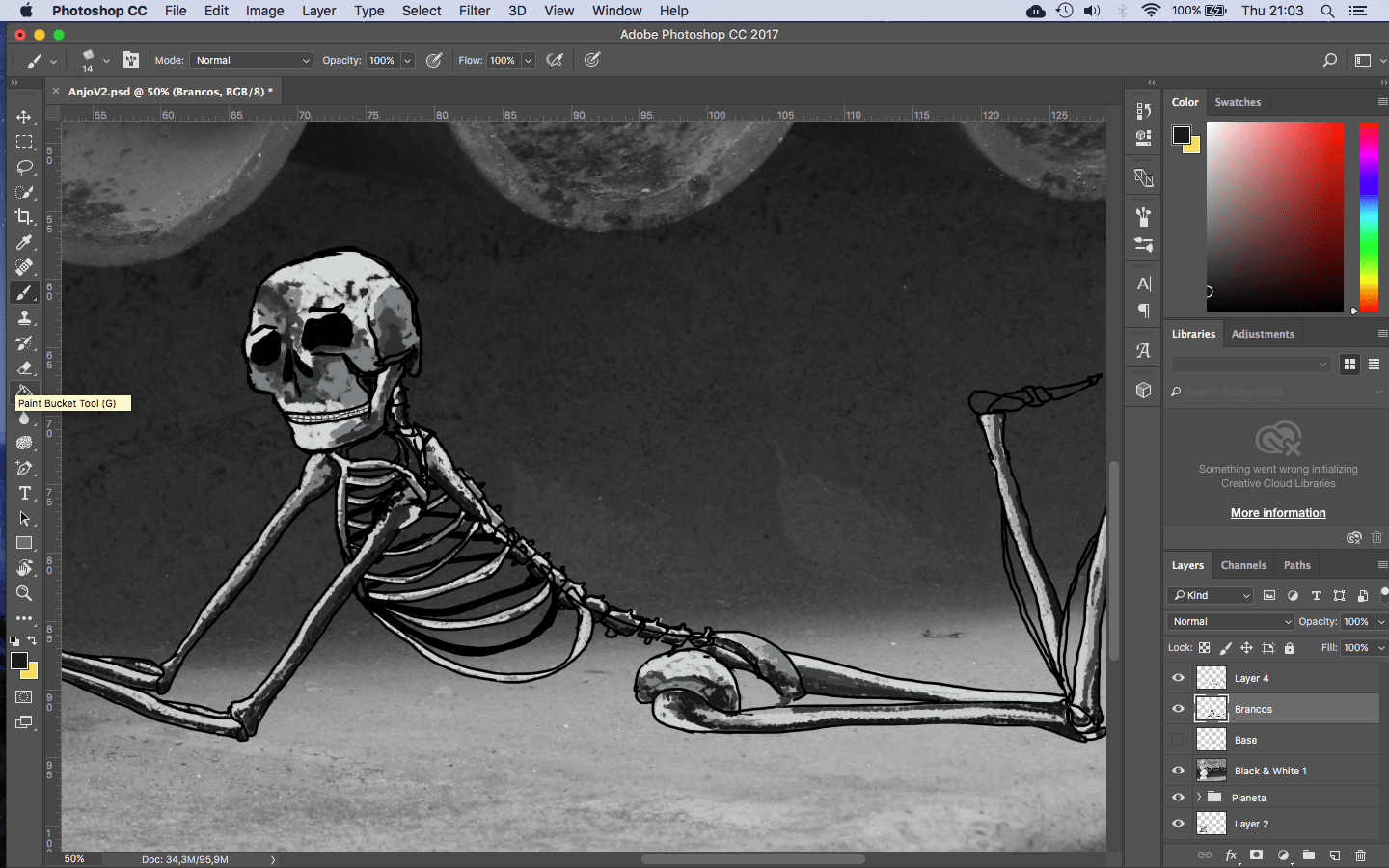
Task: Select the Horizontal Type tool
Action: click(x=24, y=493)
